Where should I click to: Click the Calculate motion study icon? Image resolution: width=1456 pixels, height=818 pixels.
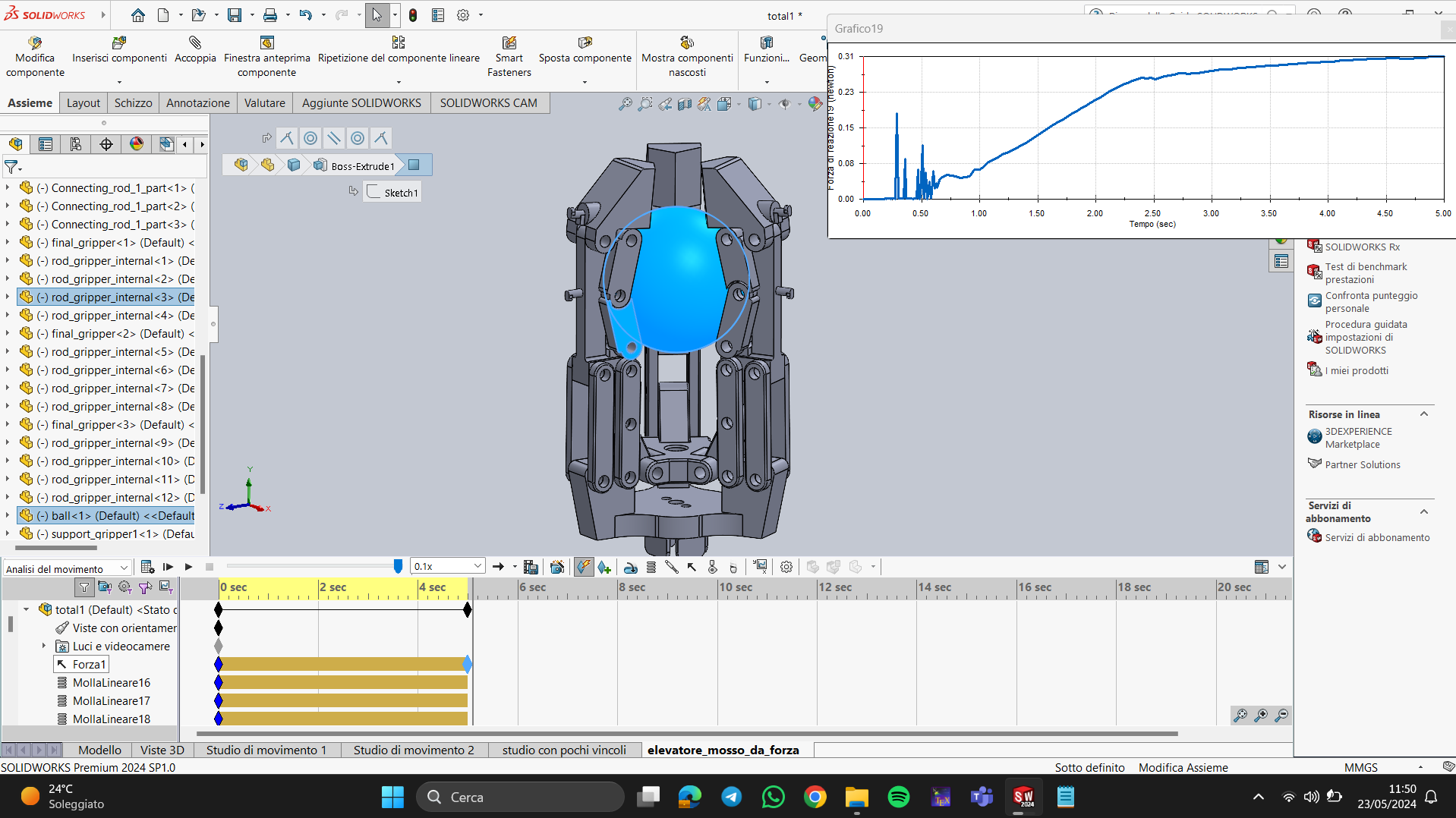pos(147,567)
